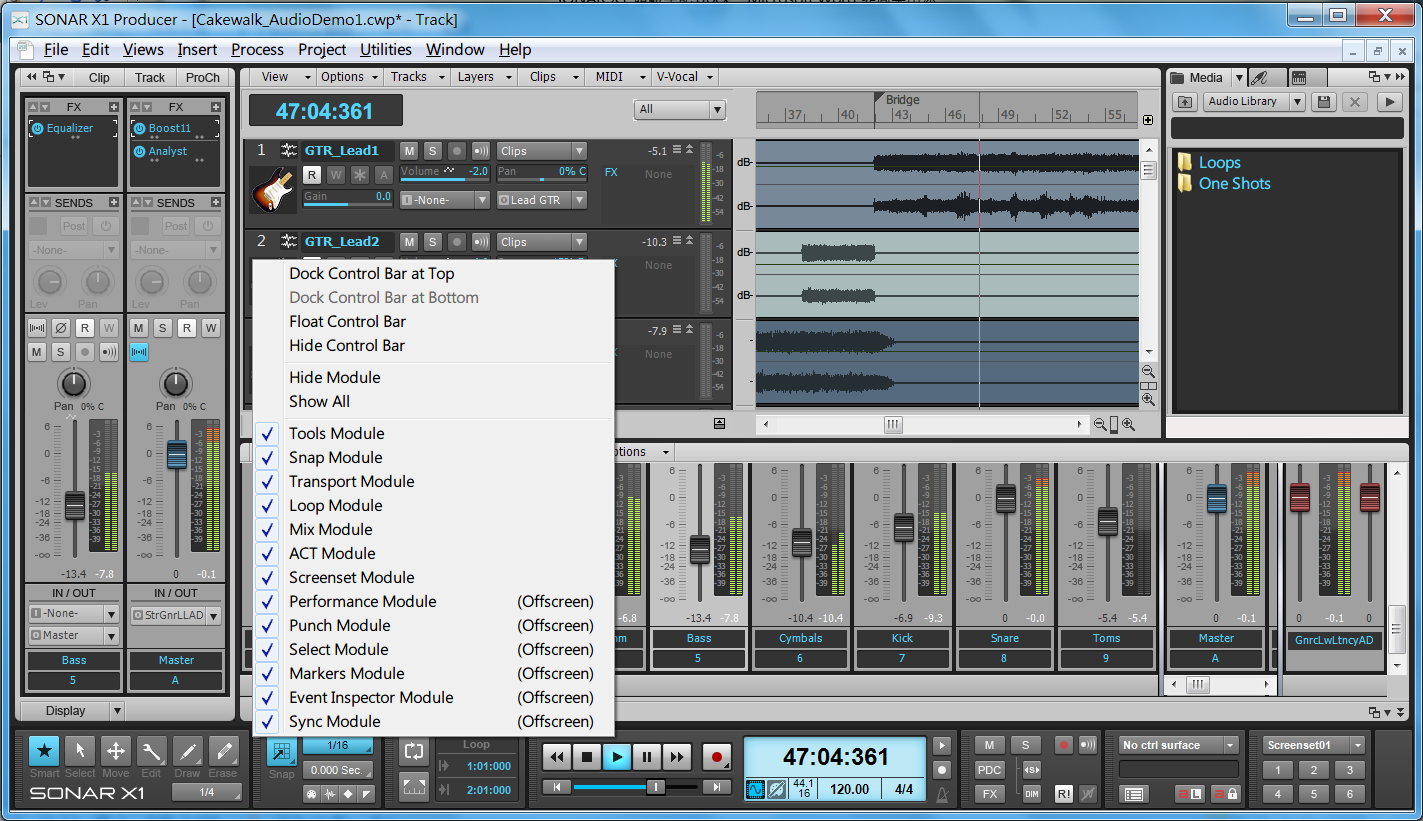Select the Smart tool
1423x821 pixels.
[44, 753]
